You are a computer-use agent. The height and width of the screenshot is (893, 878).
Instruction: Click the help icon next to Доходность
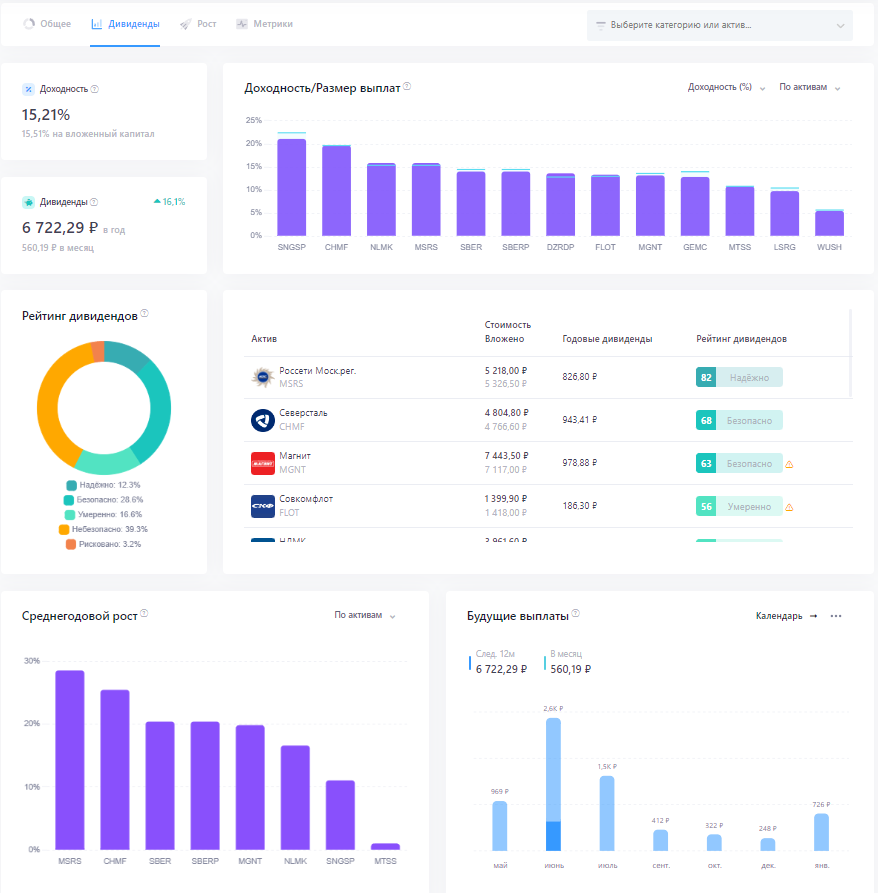[95, 89]
